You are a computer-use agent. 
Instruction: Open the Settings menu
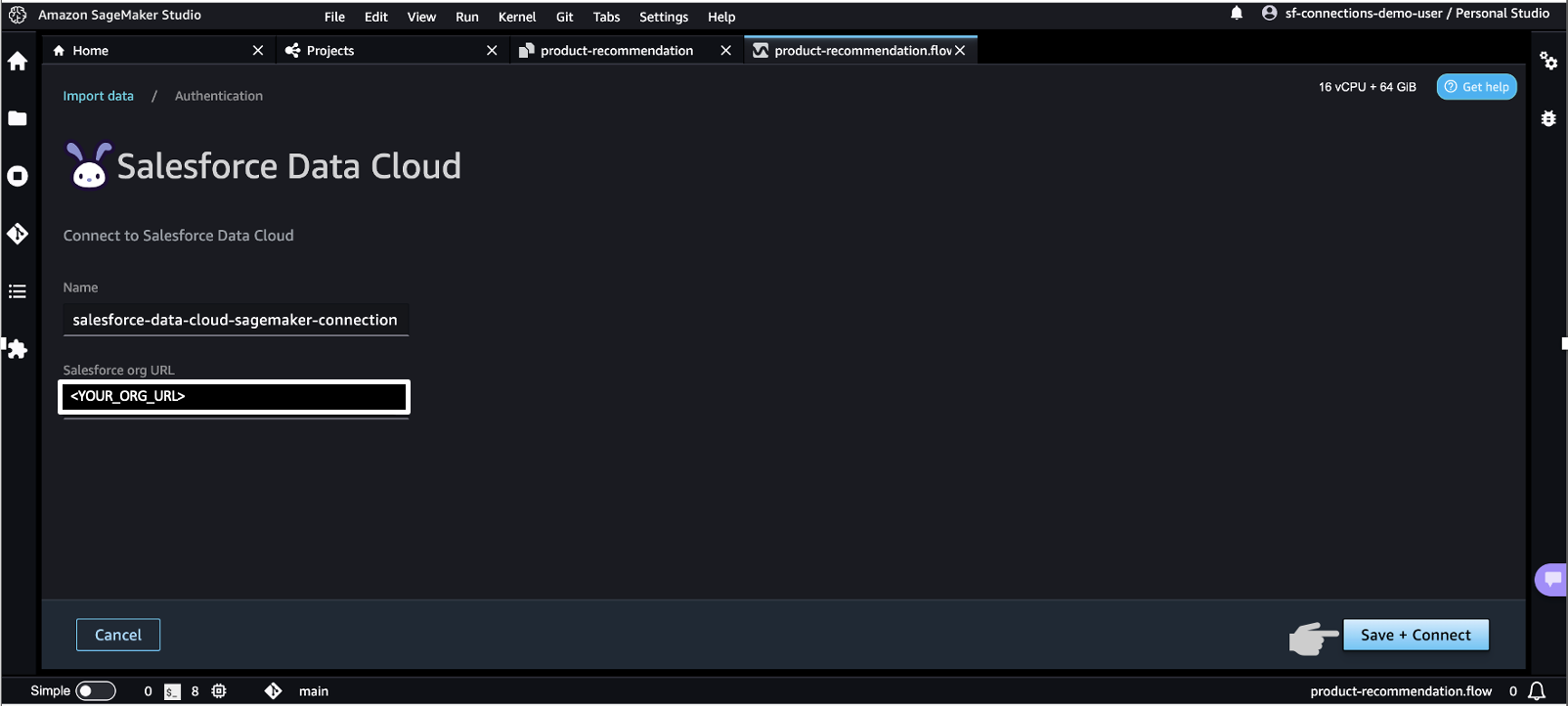tap(664, 17)
